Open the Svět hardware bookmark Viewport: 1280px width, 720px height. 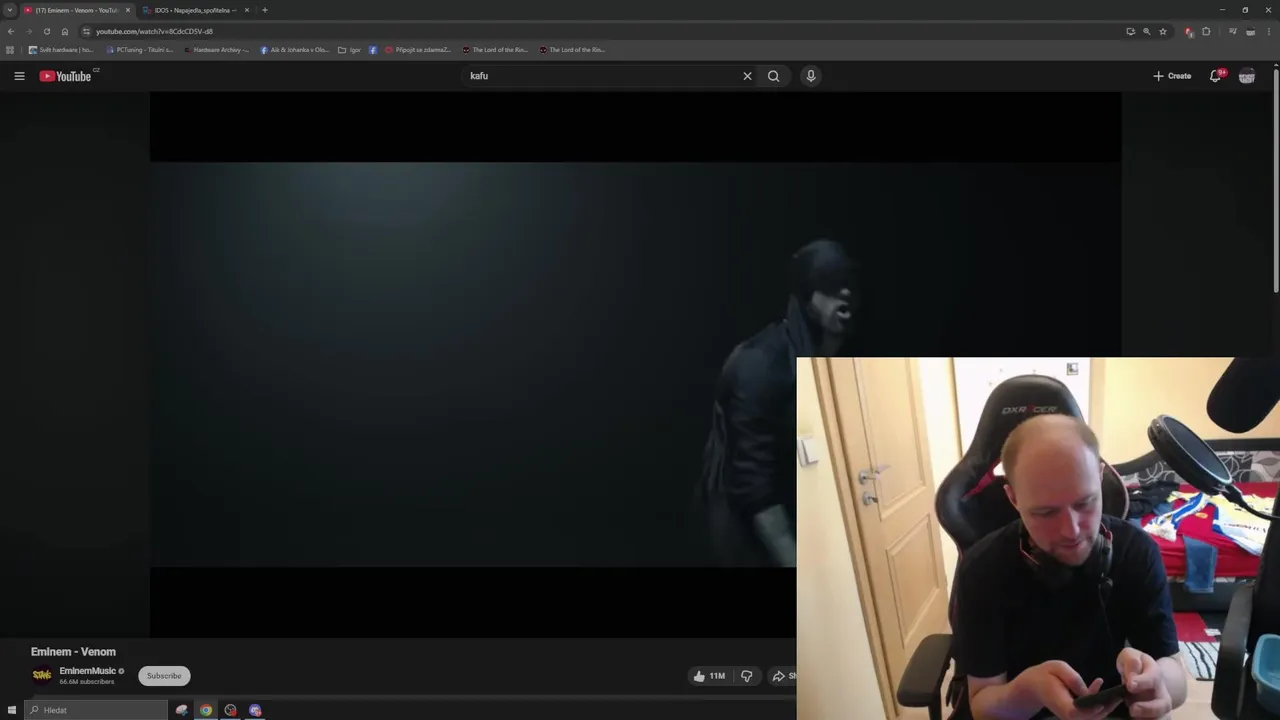60,50
